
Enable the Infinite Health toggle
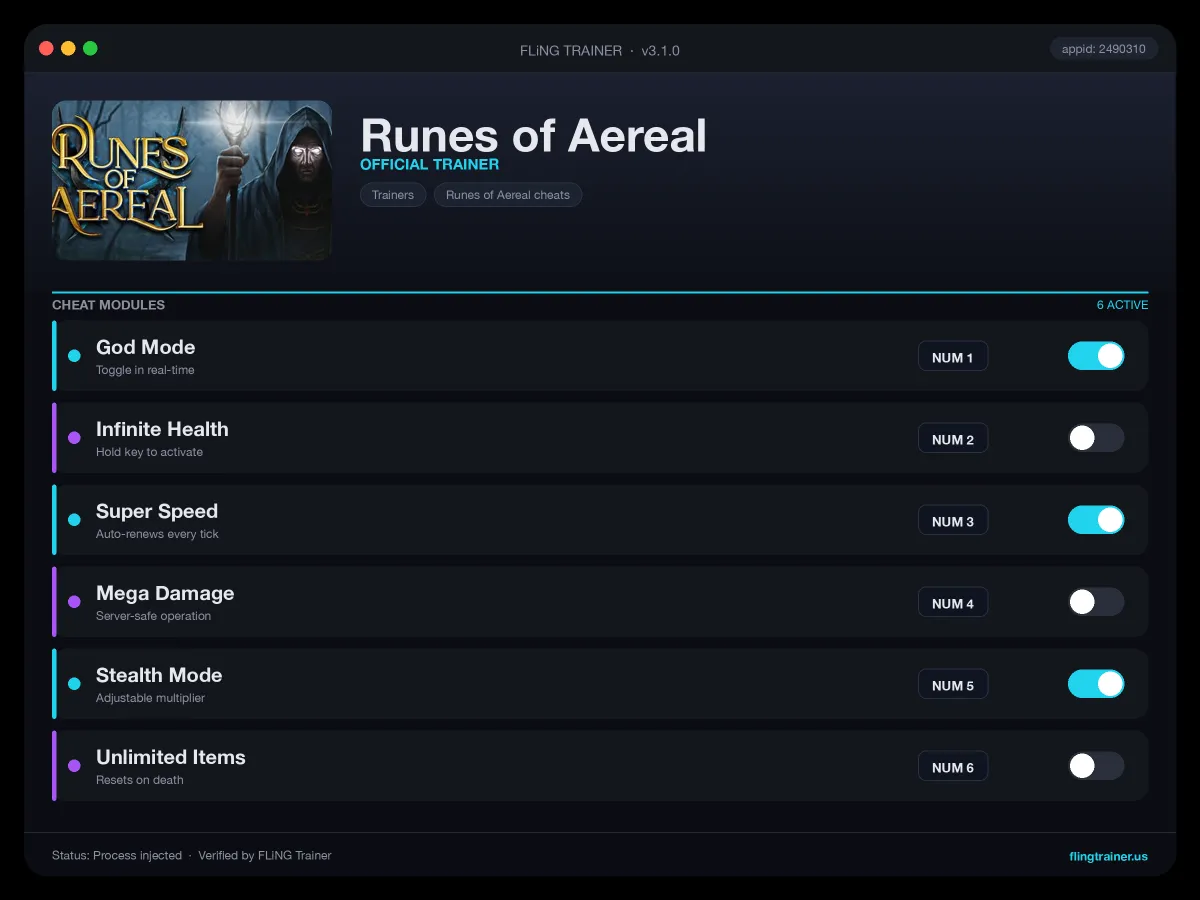[1096, 438]
